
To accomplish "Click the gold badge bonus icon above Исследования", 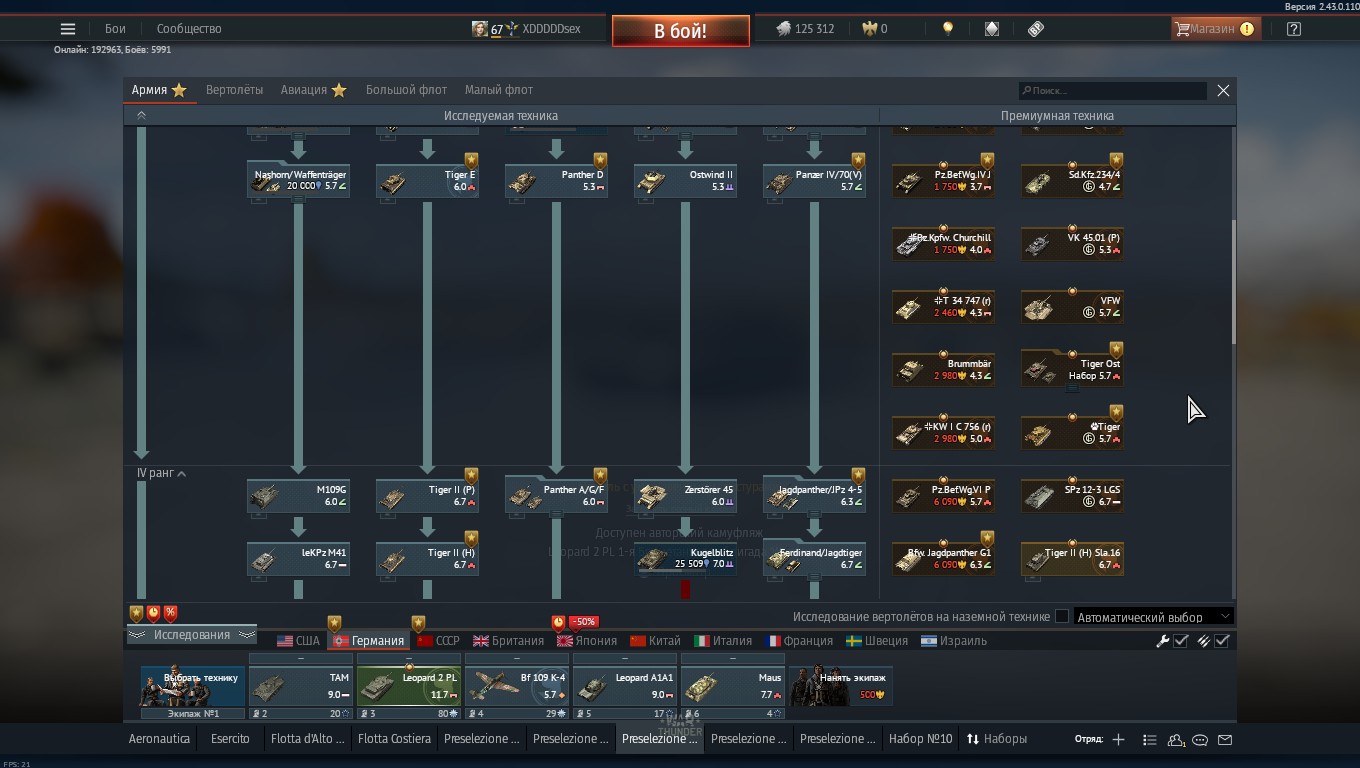I will tap(137, 613).
